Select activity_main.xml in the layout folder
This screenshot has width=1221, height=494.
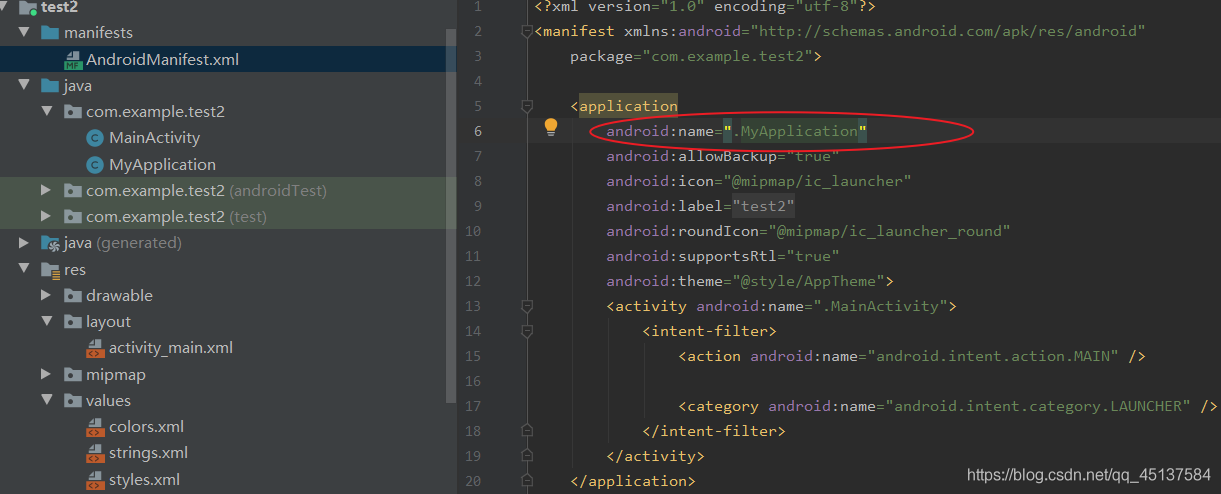[171, 348]
